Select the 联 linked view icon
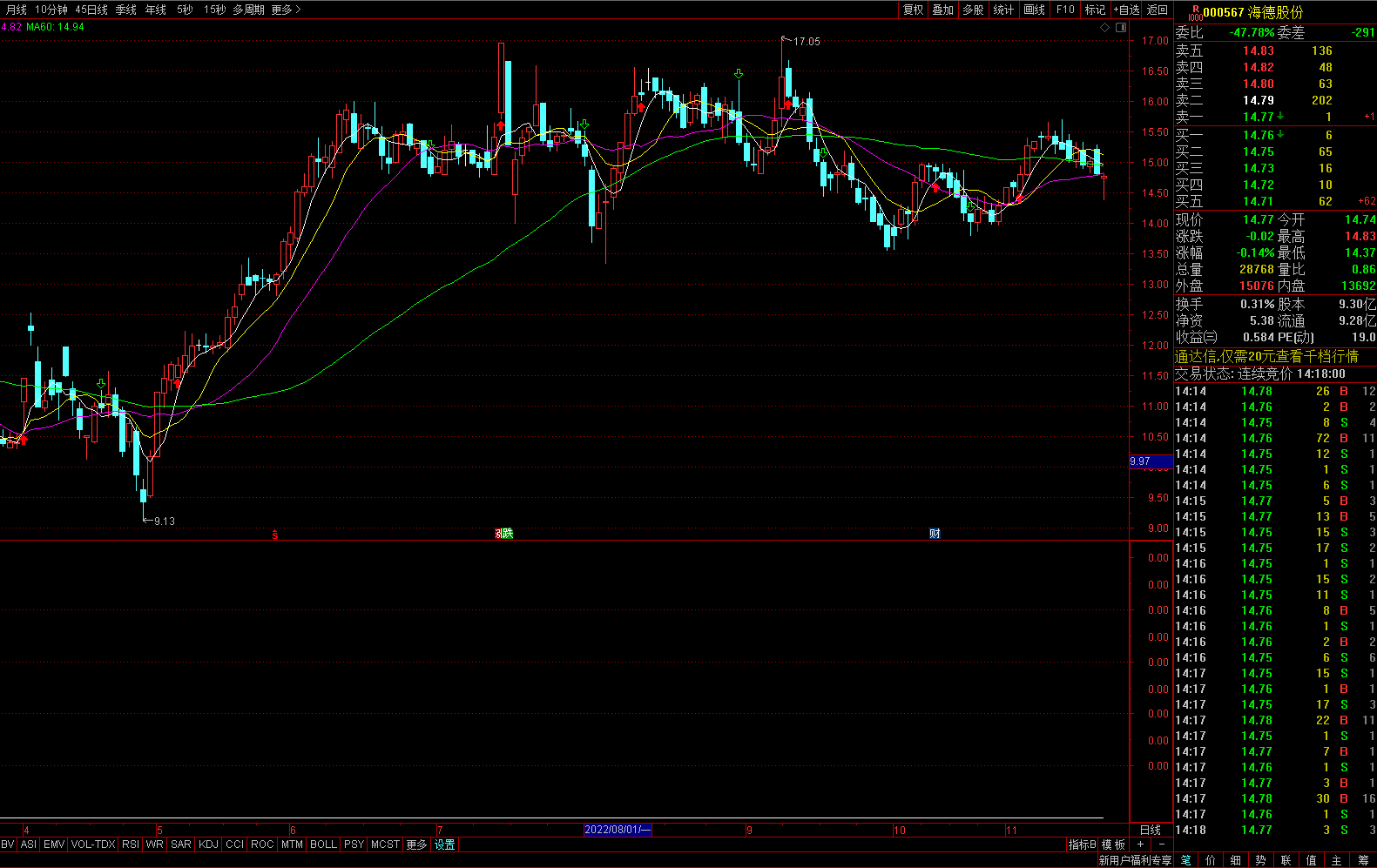The image size is (1377, 868). tap(1286, 860)
